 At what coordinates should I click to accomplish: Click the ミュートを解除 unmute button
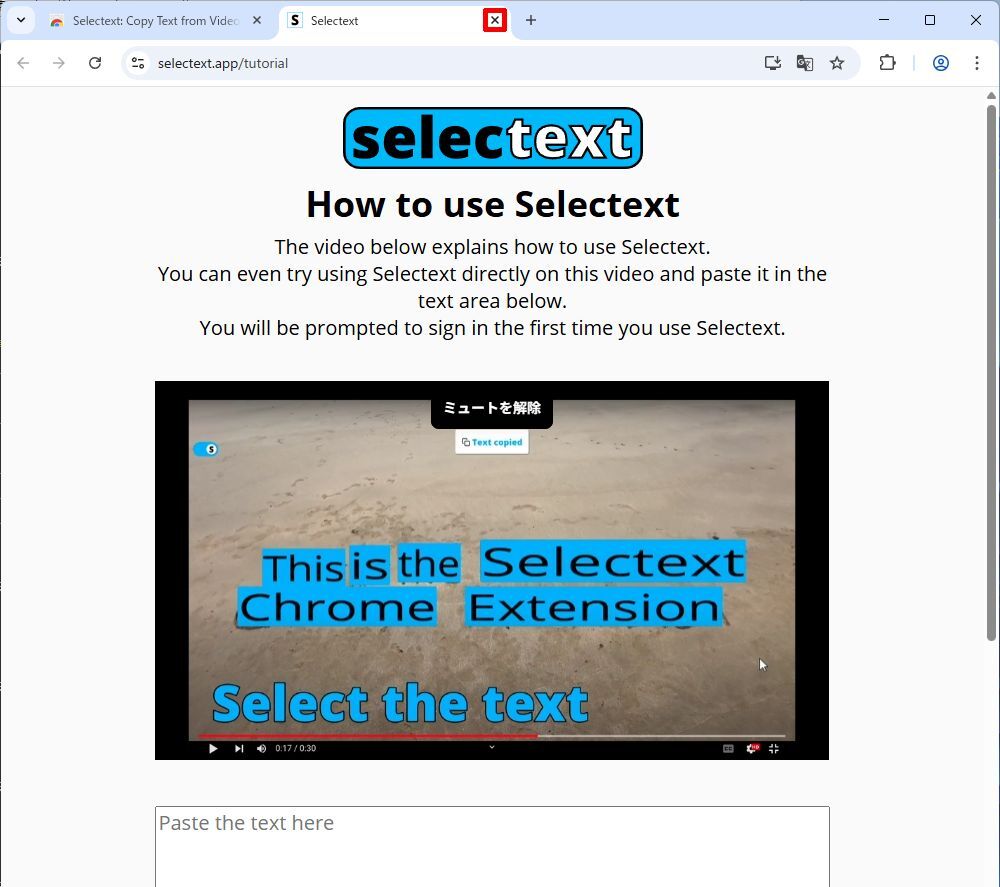pos(492,408)
